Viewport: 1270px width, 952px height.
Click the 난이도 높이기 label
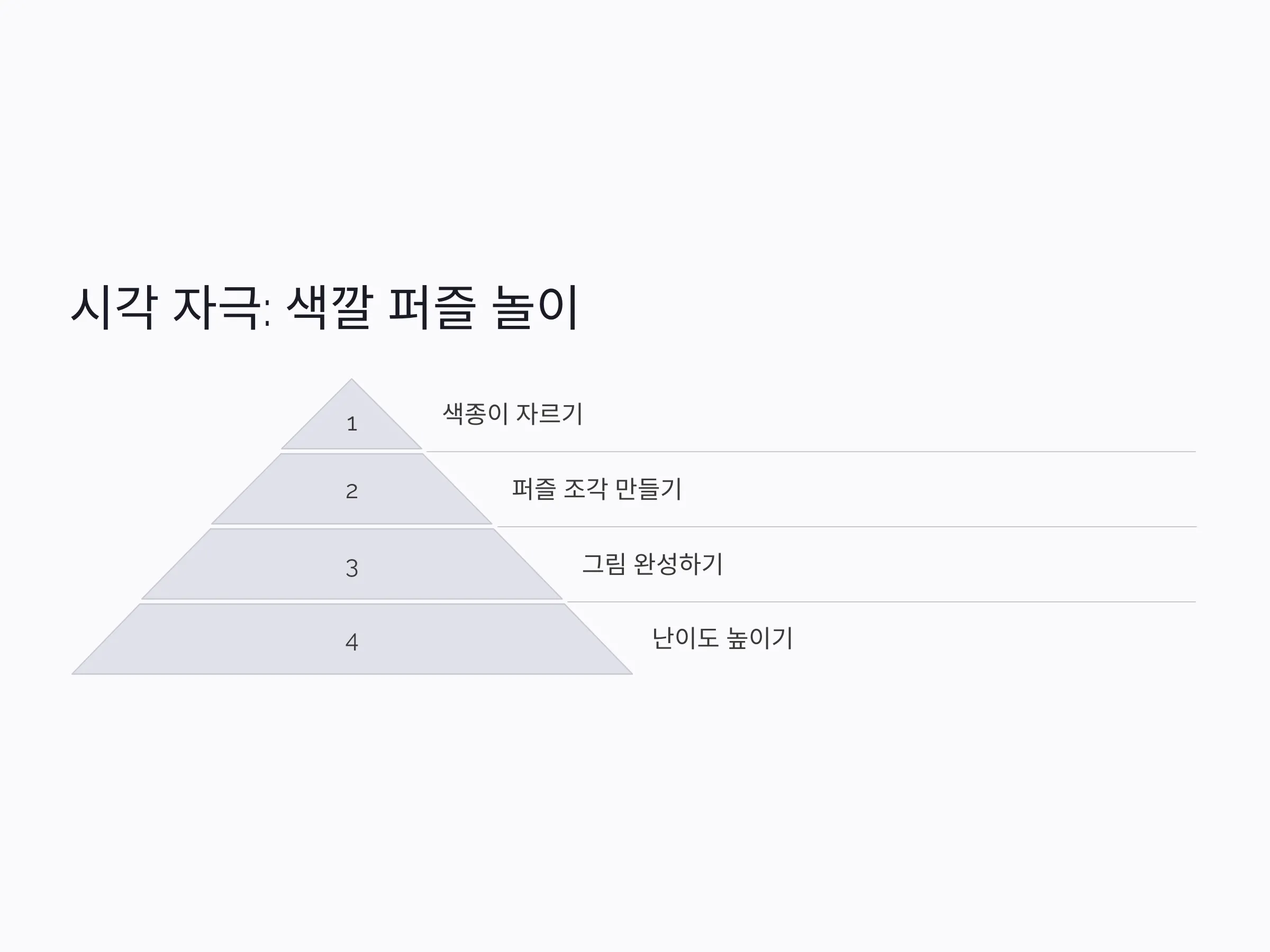click(x=722, y=639)
